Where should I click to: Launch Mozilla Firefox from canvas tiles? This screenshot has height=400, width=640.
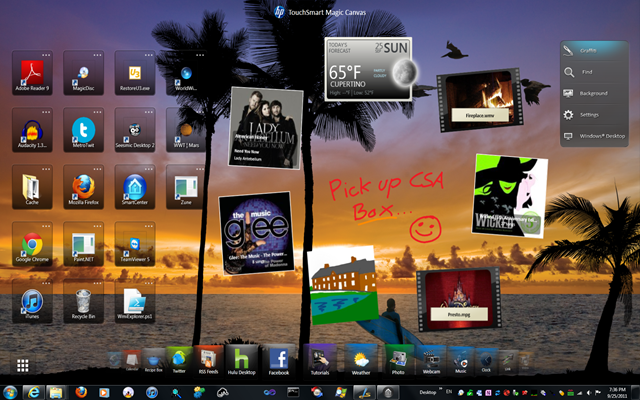click(84, 187)
